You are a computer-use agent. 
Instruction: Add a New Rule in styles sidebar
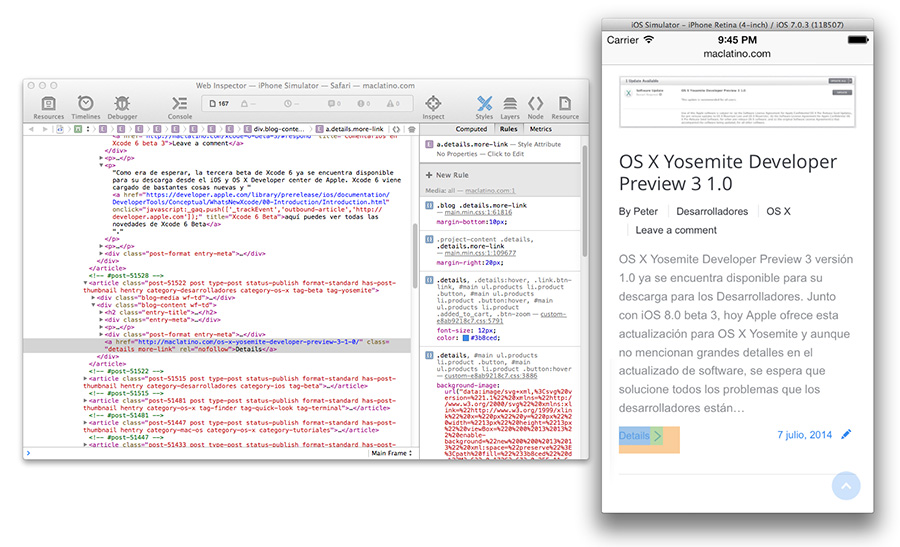point(447,175)
